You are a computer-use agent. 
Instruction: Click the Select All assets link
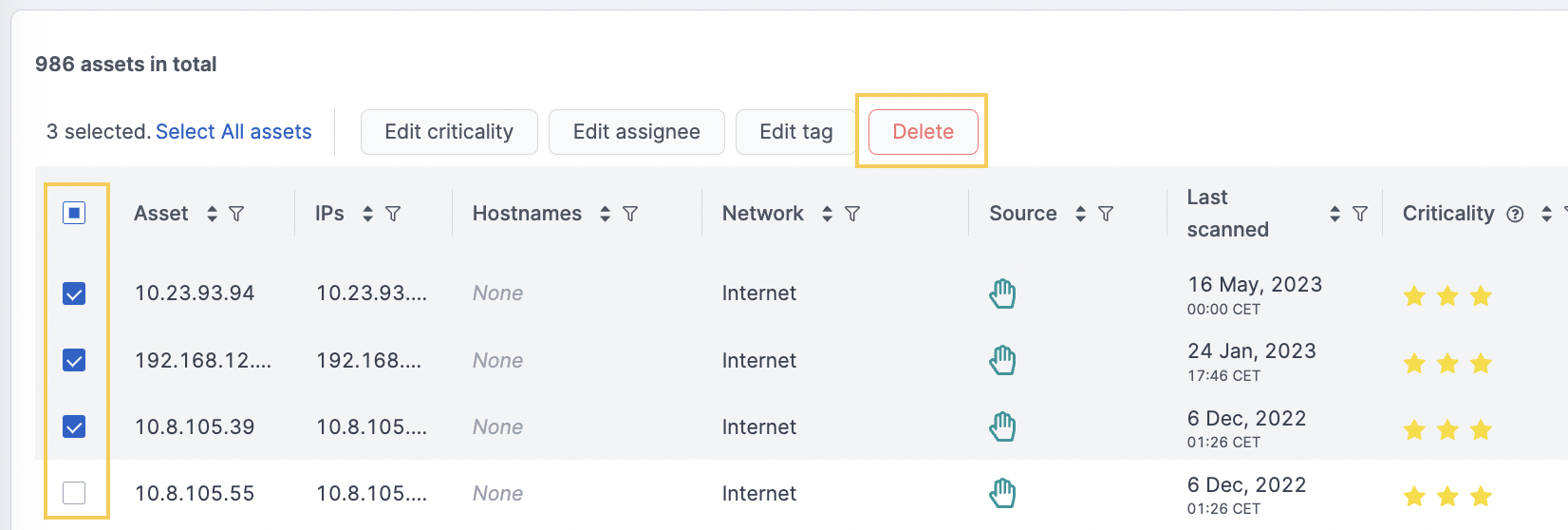[x=233, y=131]
